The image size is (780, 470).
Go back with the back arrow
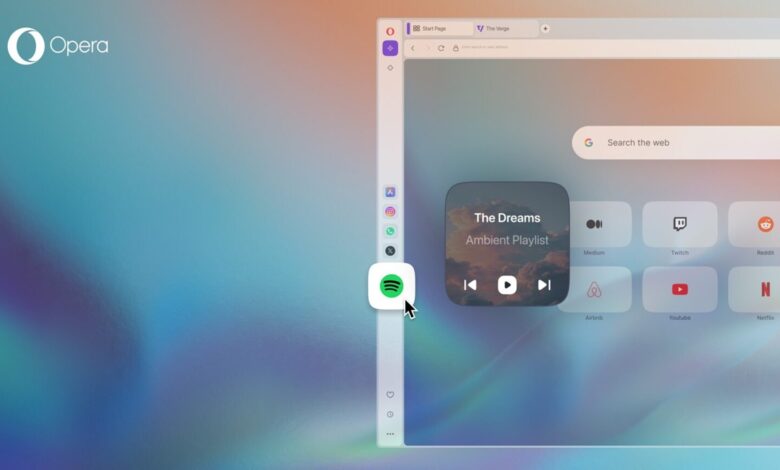coord(412,48)
